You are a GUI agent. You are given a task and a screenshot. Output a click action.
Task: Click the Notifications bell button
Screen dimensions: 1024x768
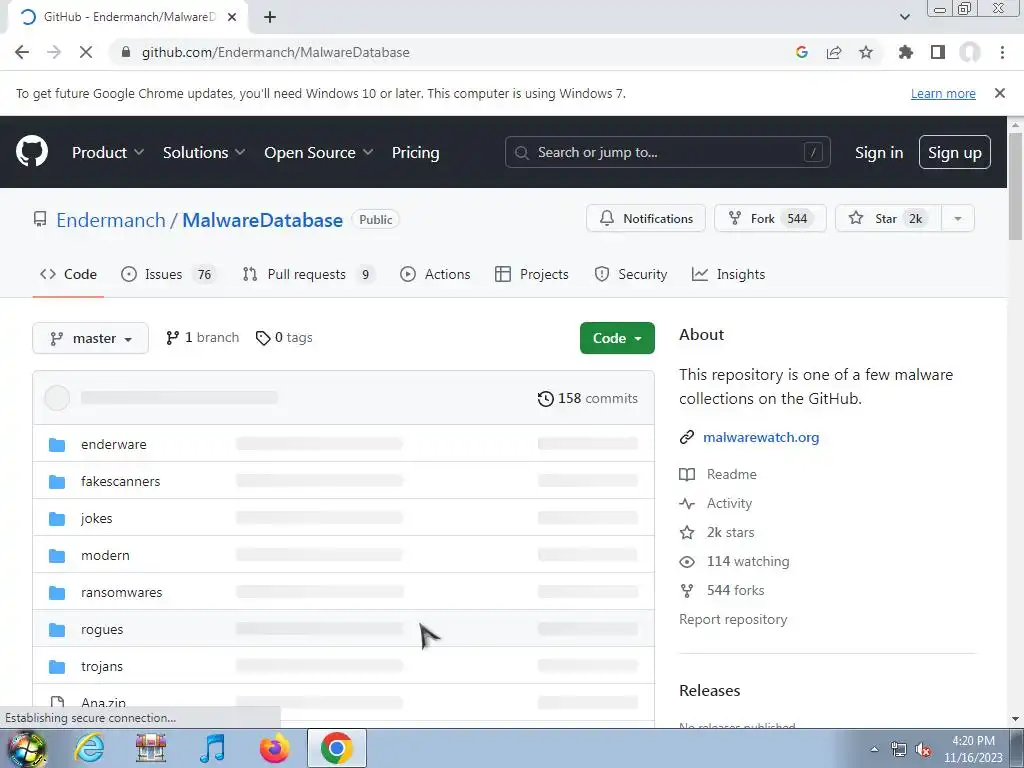[646, 218]
